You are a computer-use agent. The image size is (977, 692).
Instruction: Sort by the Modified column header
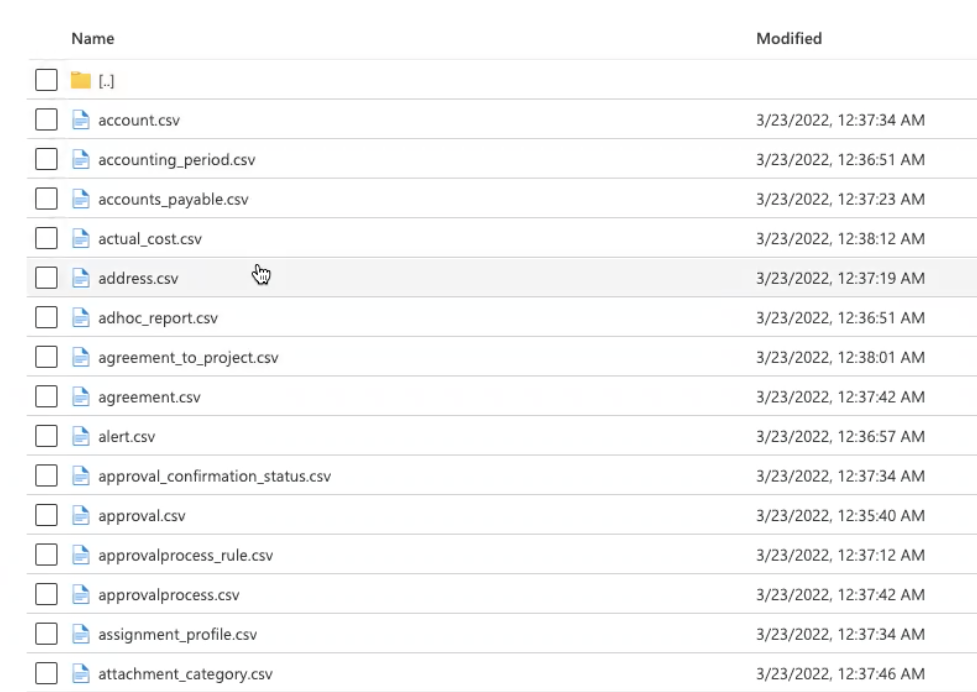tap(789, 39)
